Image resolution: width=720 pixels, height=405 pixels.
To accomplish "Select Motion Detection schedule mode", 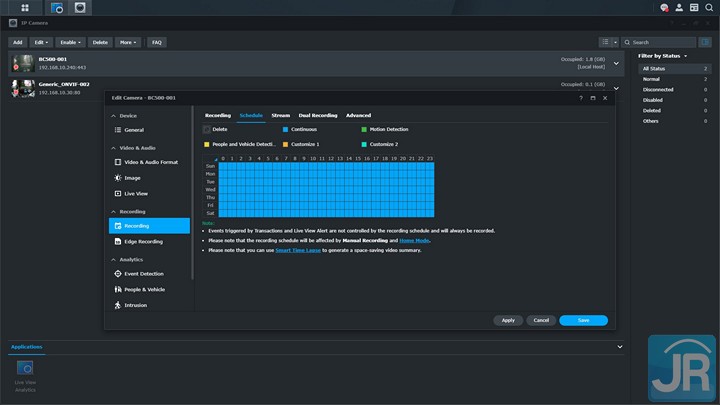I will click(x=364, y=129).
